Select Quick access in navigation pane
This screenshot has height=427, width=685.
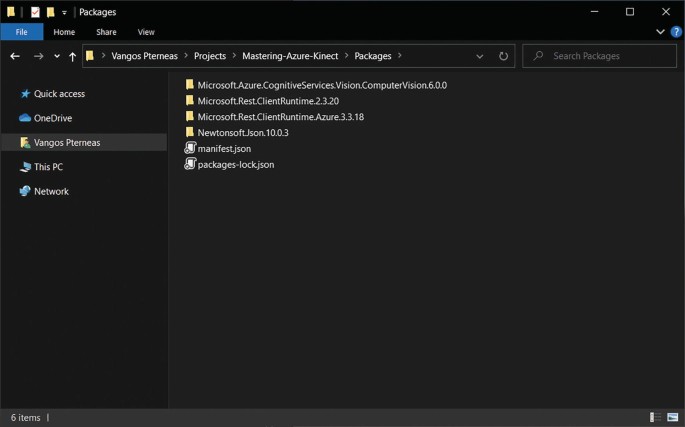point(59,94)
